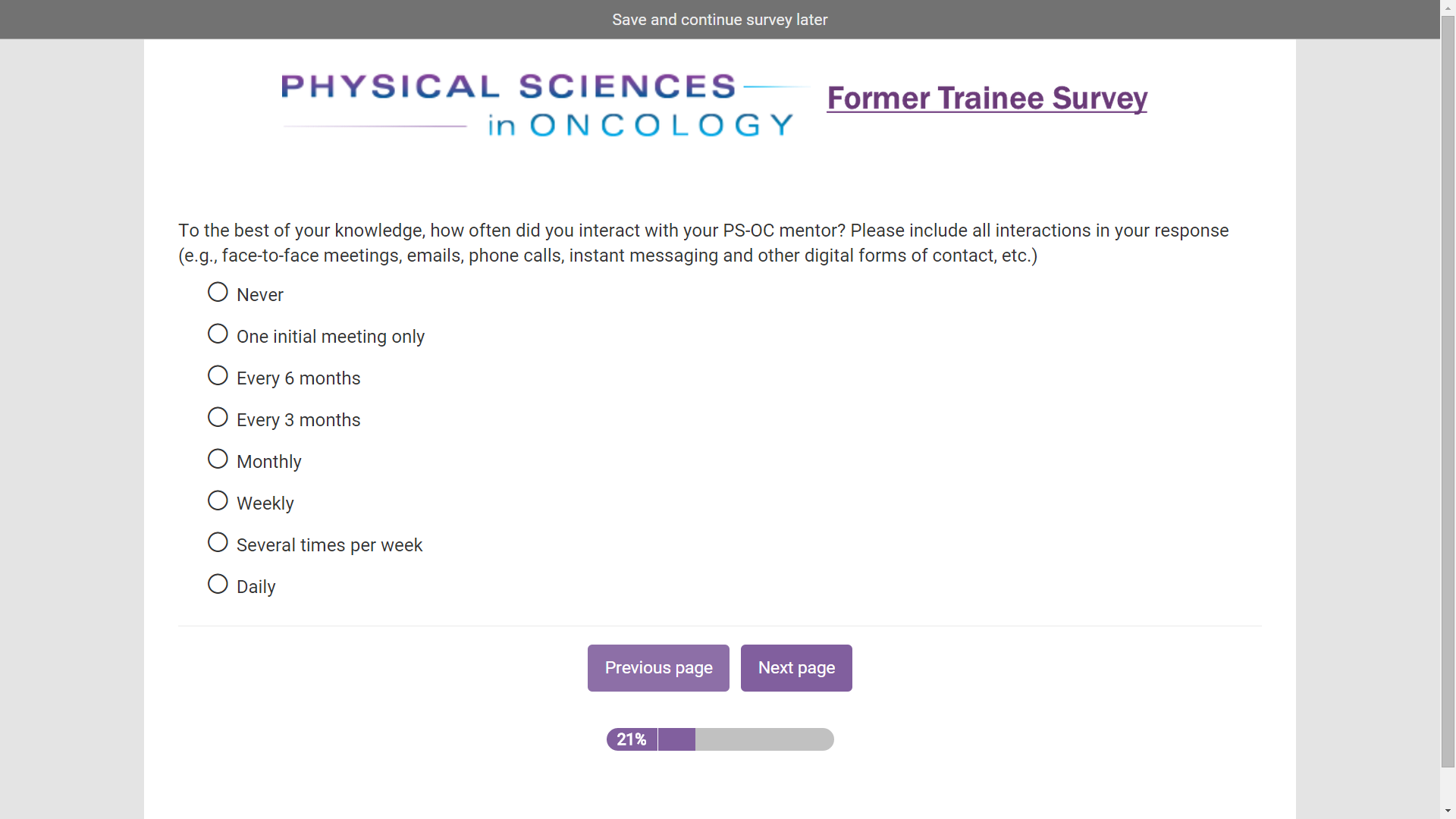Screen dimensions: 1456x819
Task: Choose the Daily radio button
Action: pos(218,585)
